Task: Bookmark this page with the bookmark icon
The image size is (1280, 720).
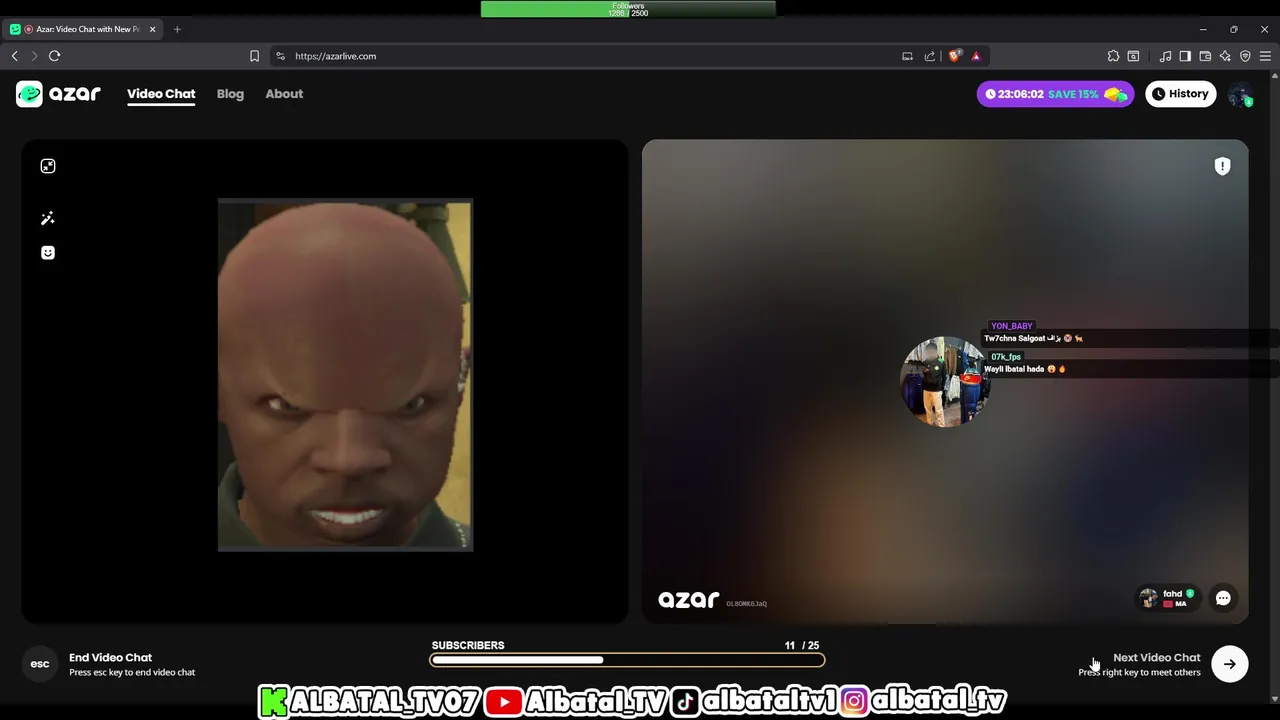Action: point(254,56)
